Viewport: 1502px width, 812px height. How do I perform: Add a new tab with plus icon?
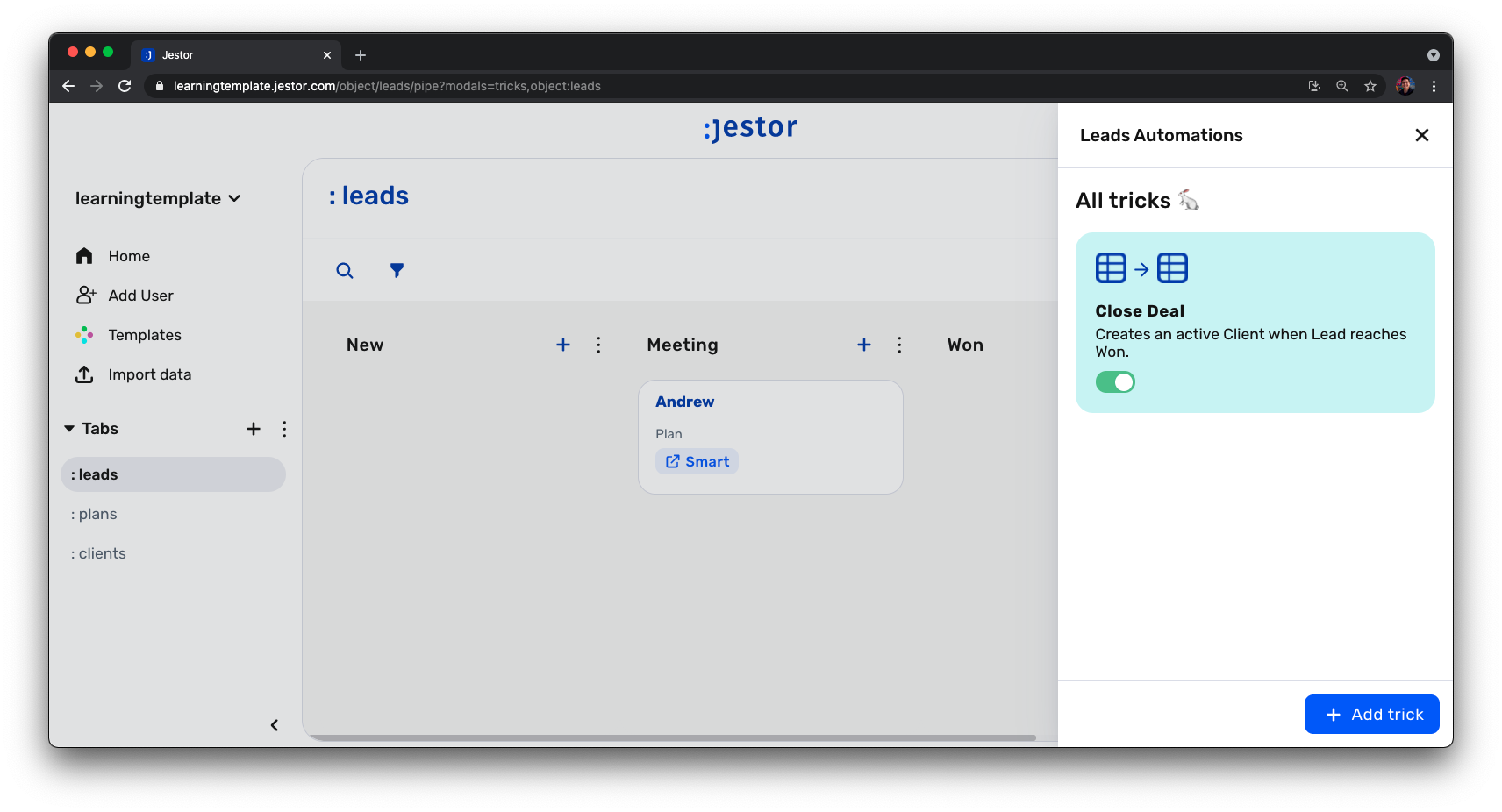254,429
